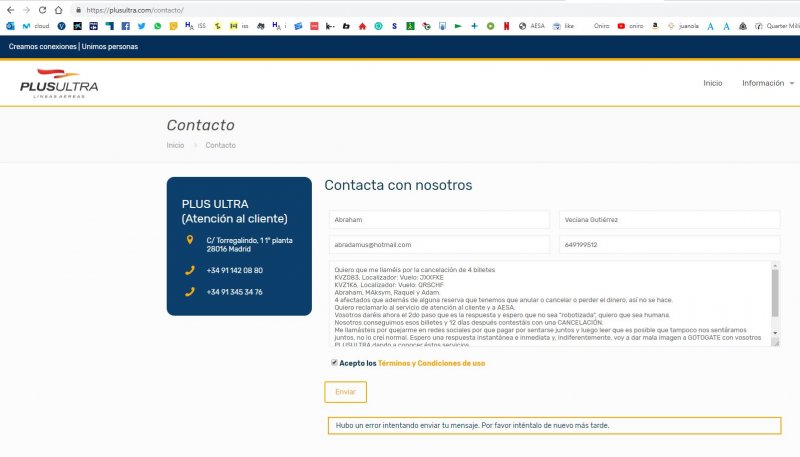Click the padlock site security icon
The image size is (800, 457).
click(78, 10)
